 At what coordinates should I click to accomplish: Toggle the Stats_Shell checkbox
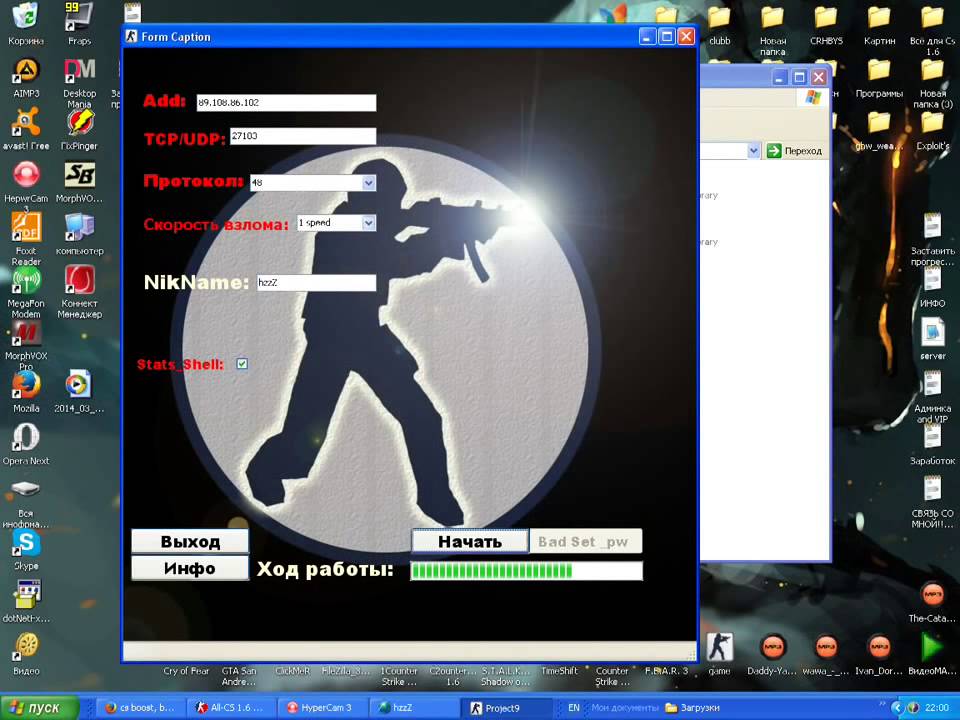tap(242, 364)
